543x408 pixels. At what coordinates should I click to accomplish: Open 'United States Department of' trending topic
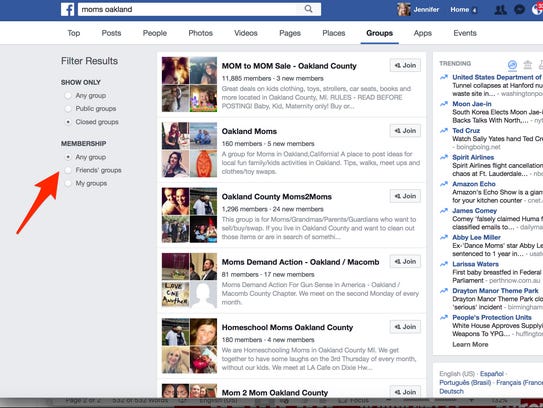497,77
